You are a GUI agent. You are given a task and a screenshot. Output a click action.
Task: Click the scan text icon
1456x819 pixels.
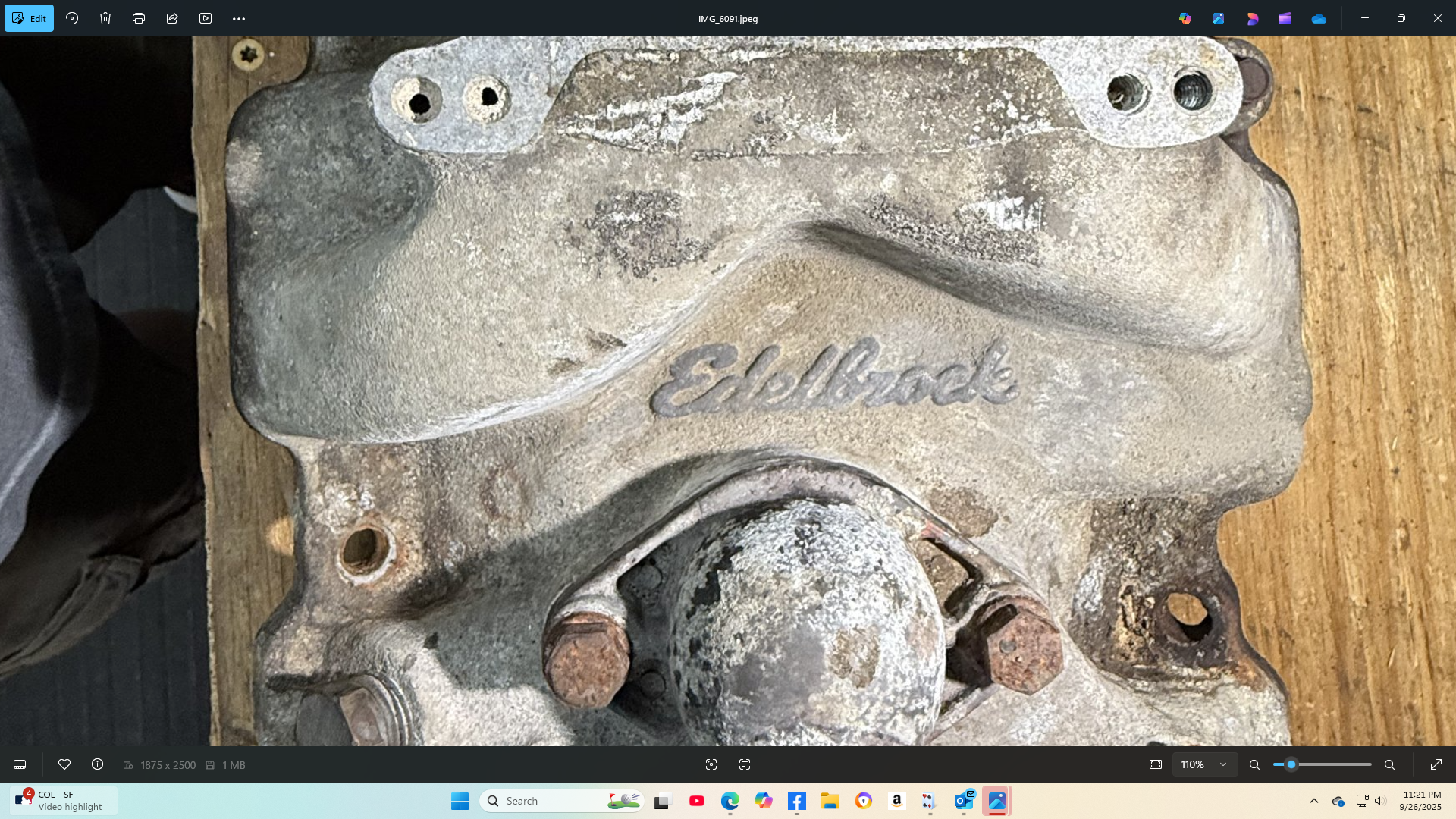745,765
